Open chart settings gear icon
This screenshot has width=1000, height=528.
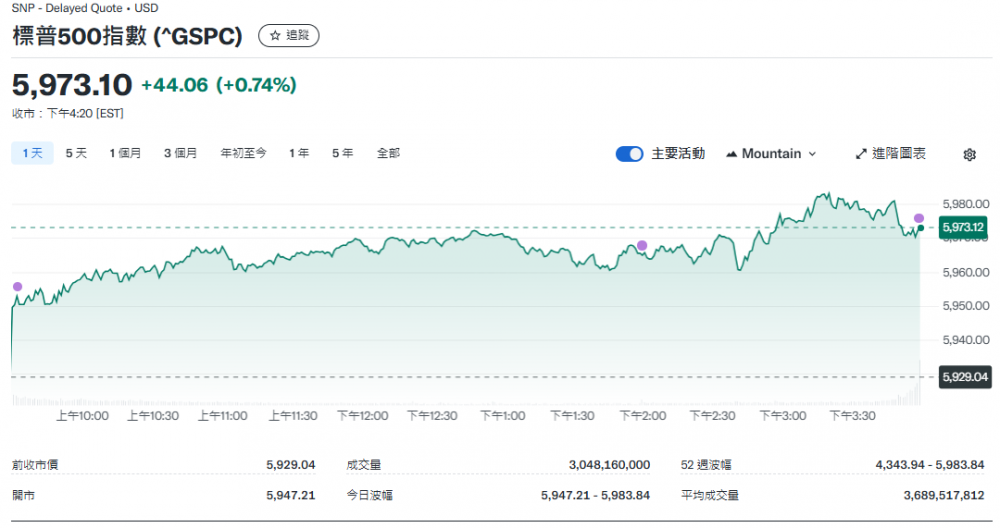969,154
